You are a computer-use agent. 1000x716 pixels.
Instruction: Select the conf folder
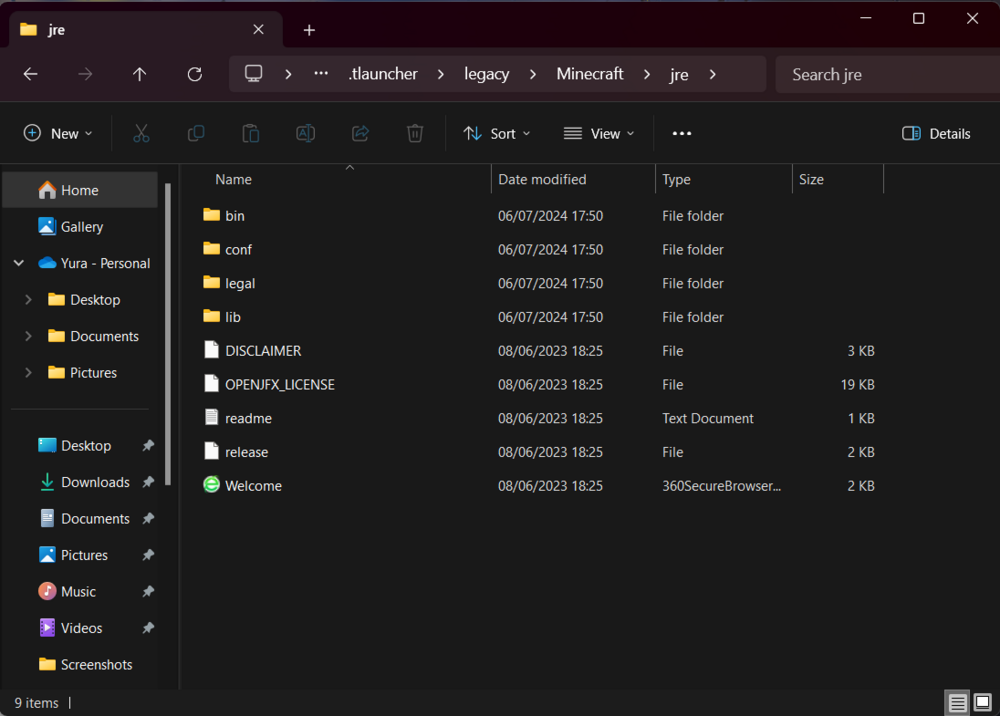[227, 249]
